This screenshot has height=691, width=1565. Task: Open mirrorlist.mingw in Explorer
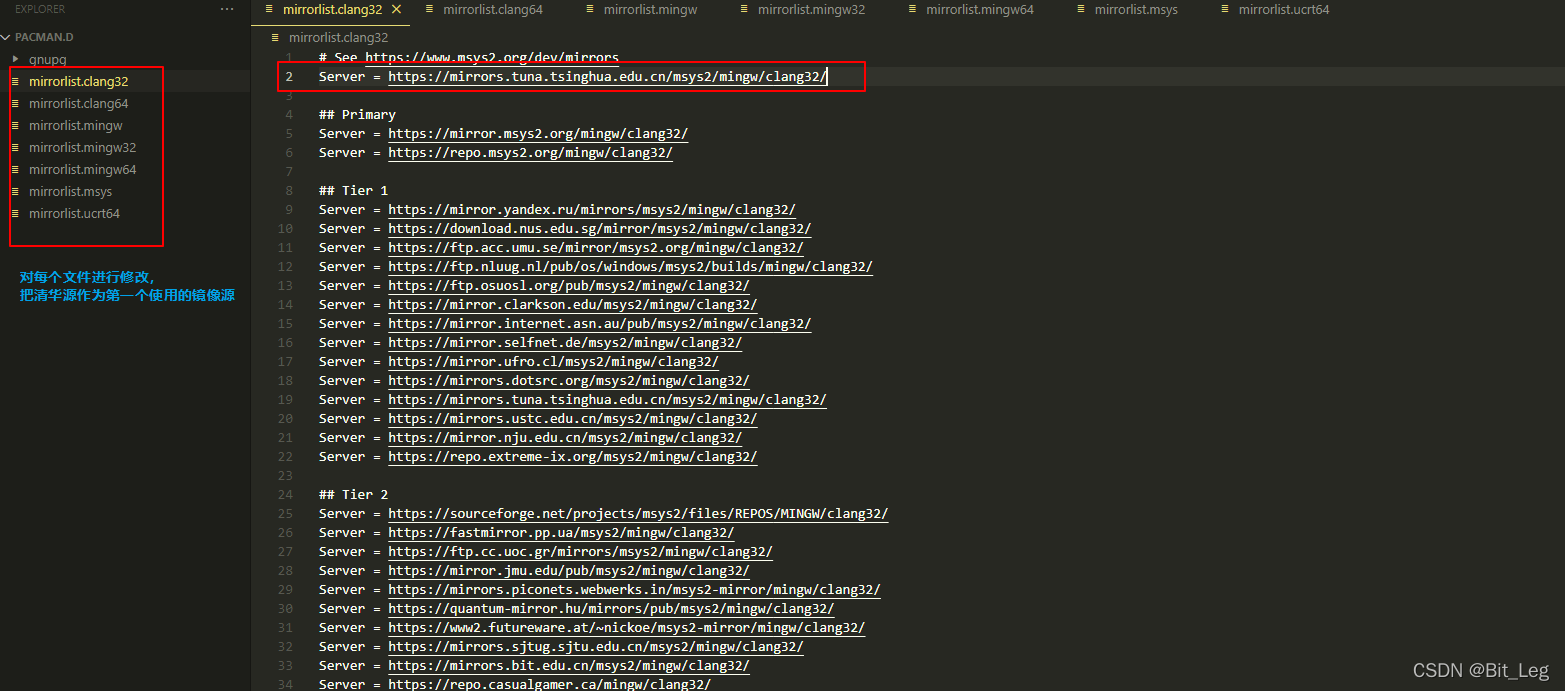[x=75, y=125]
